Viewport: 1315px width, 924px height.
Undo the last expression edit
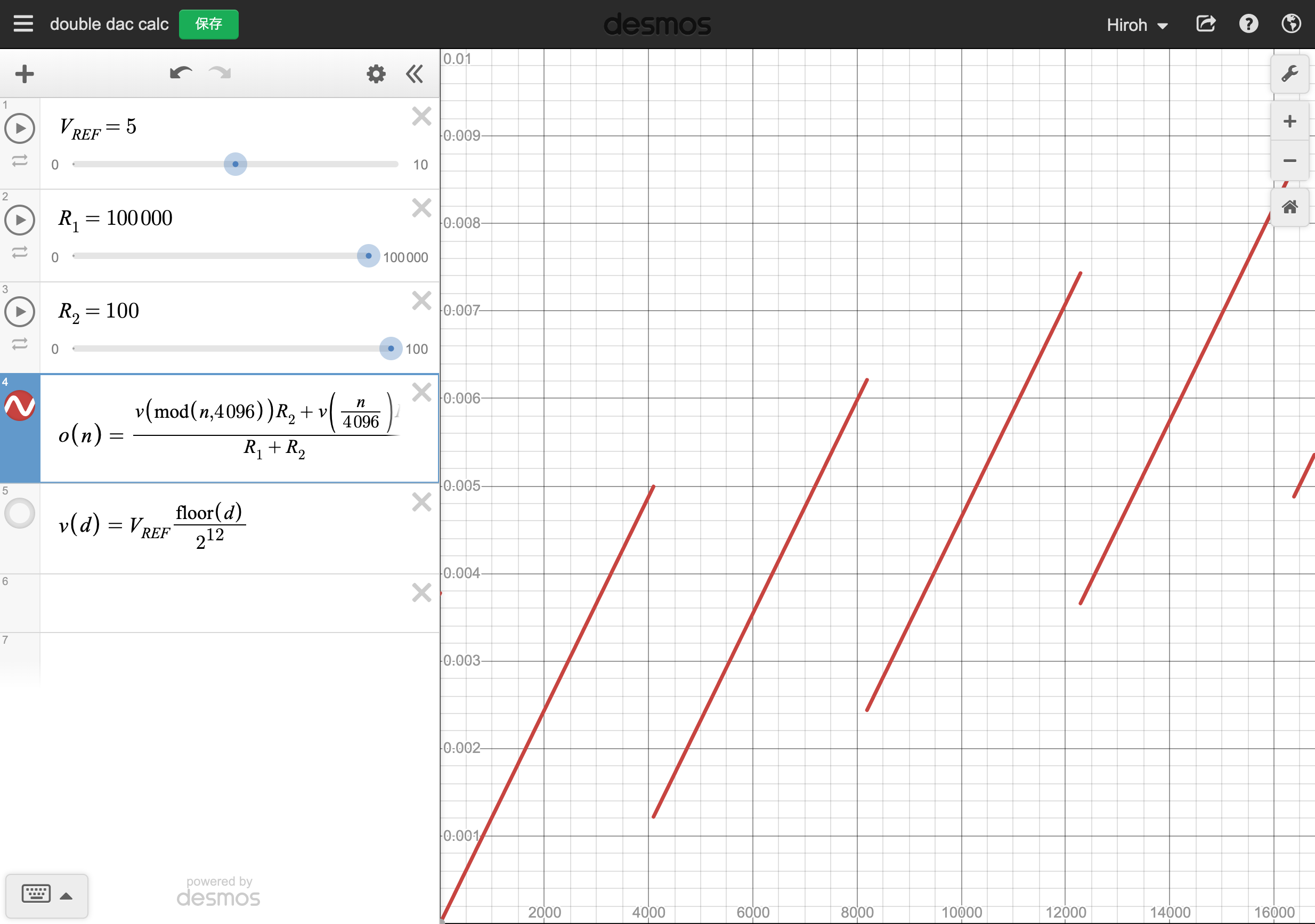(x=181, y=74)
